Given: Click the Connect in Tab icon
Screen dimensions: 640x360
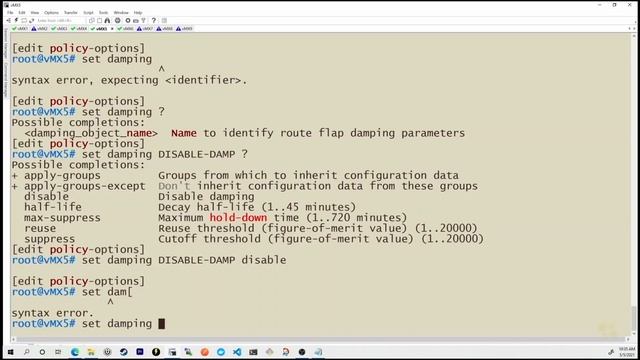Looking at the screenshot, I should [x=24, y=20].
